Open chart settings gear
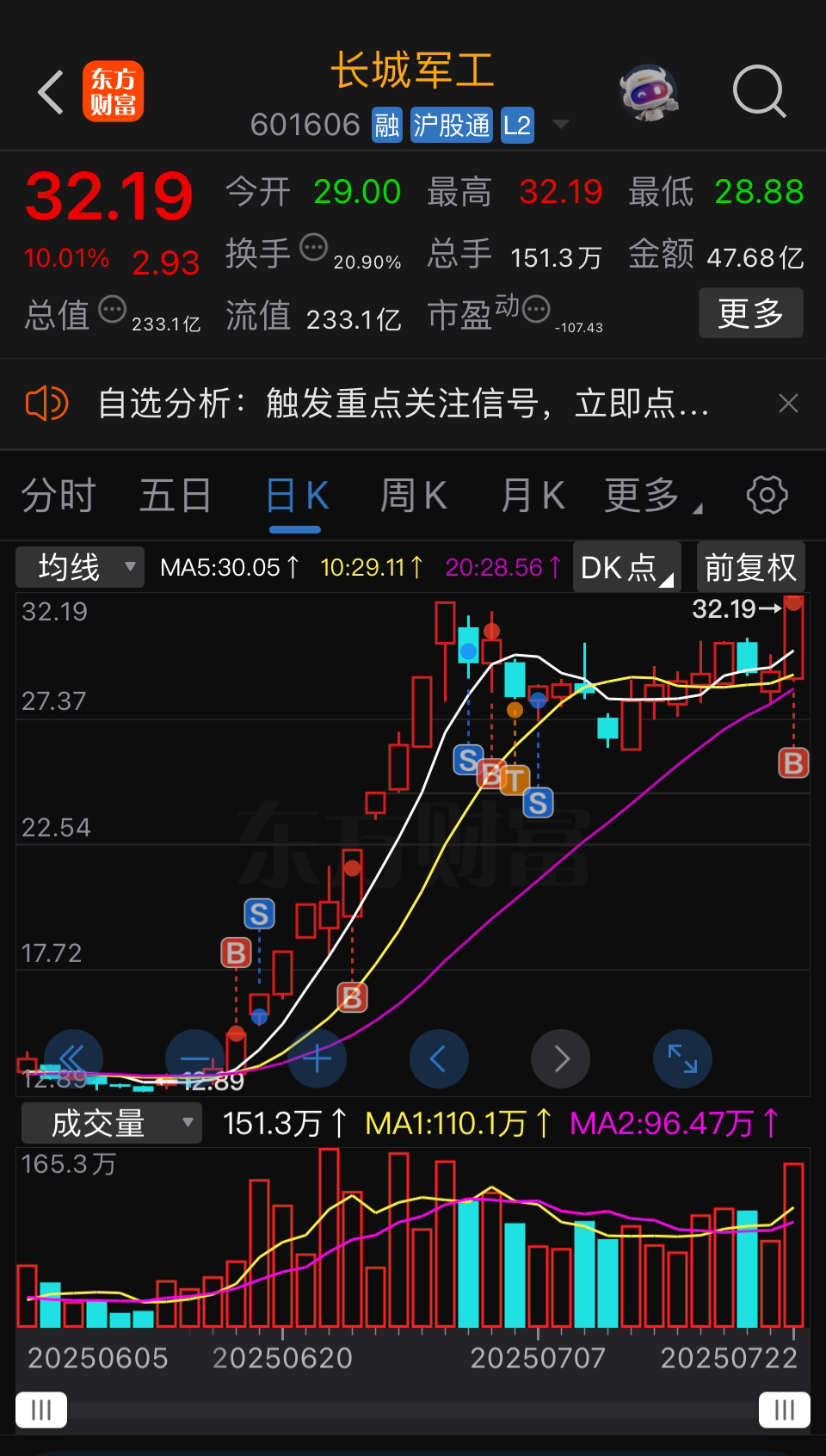Viewport: 826px width, 1456px height. (x=767, y=495)
